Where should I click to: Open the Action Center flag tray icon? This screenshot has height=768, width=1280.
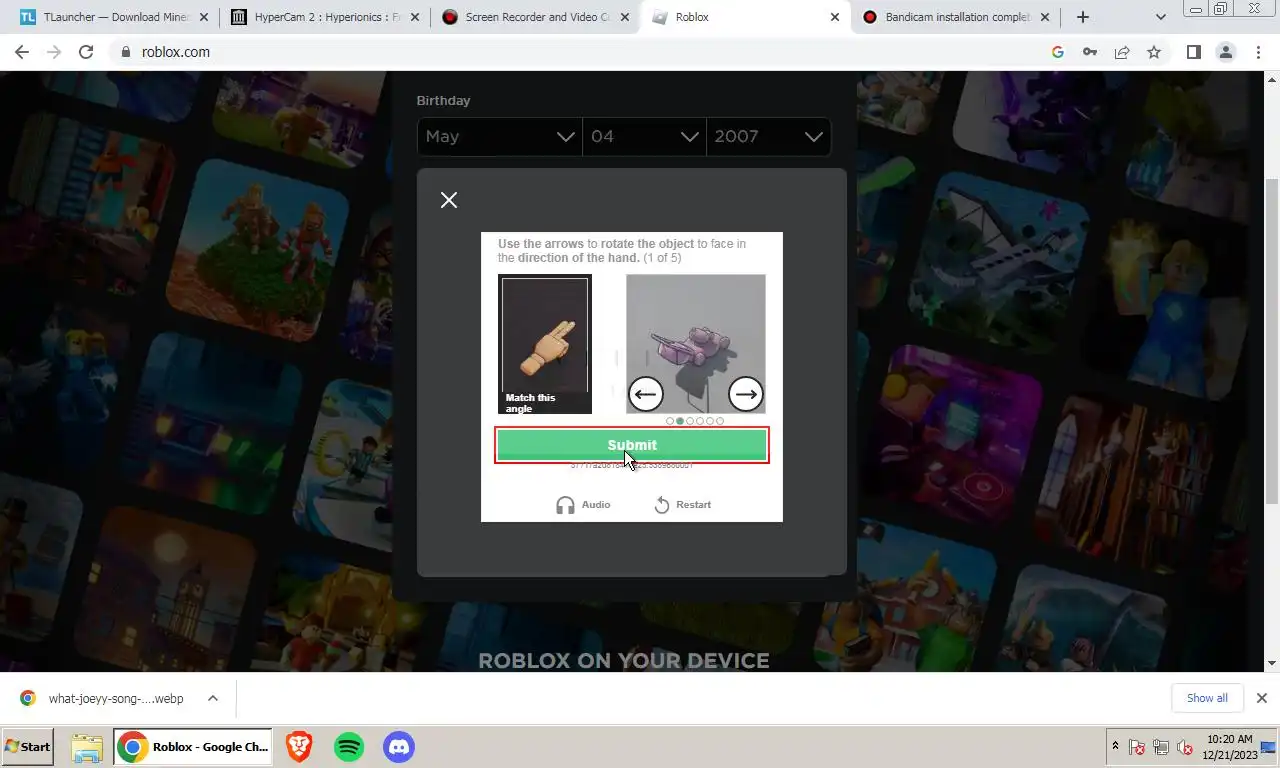pos(1137,747)
